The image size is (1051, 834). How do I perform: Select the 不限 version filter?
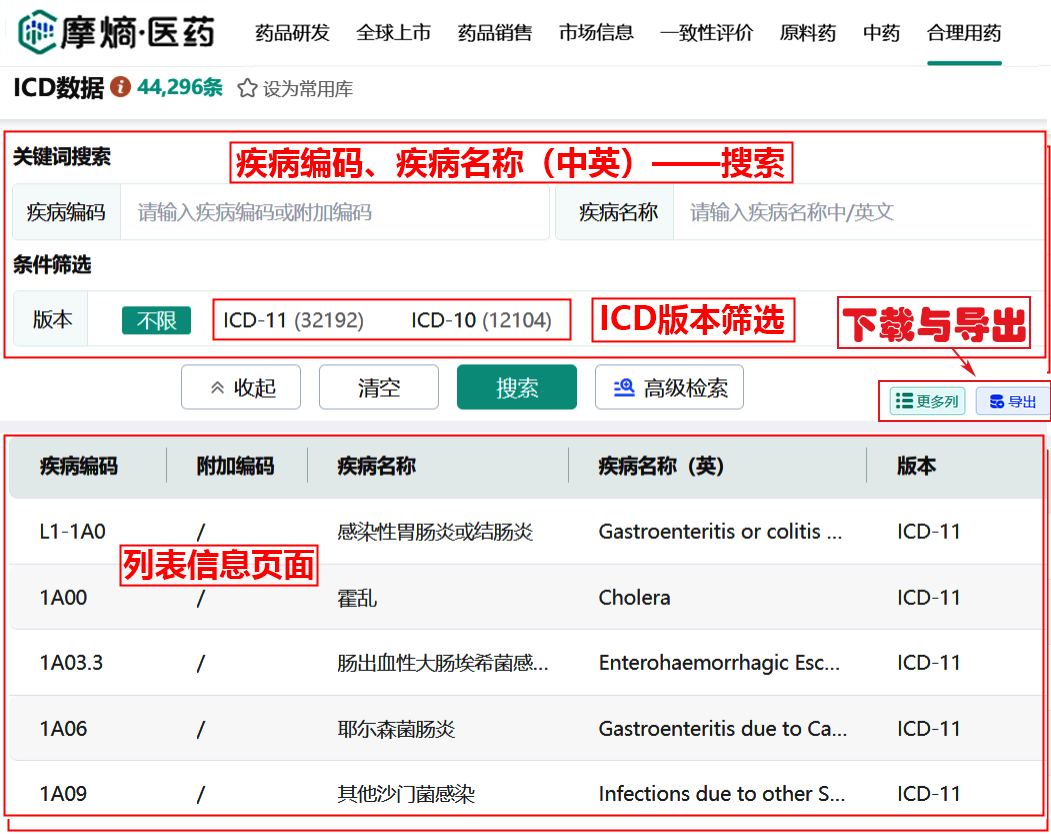(156, 320)
